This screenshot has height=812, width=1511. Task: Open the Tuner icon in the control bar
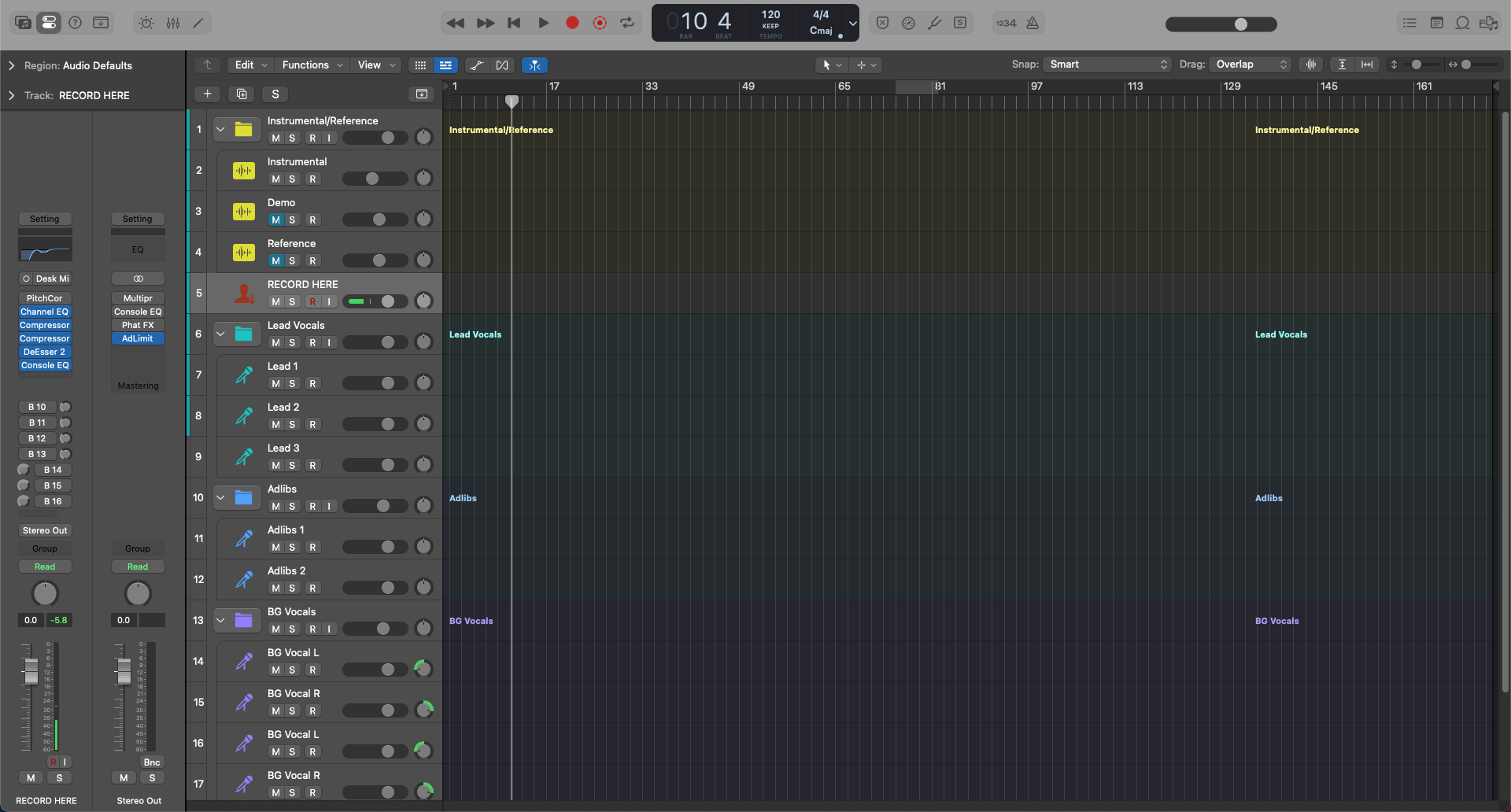935,23
